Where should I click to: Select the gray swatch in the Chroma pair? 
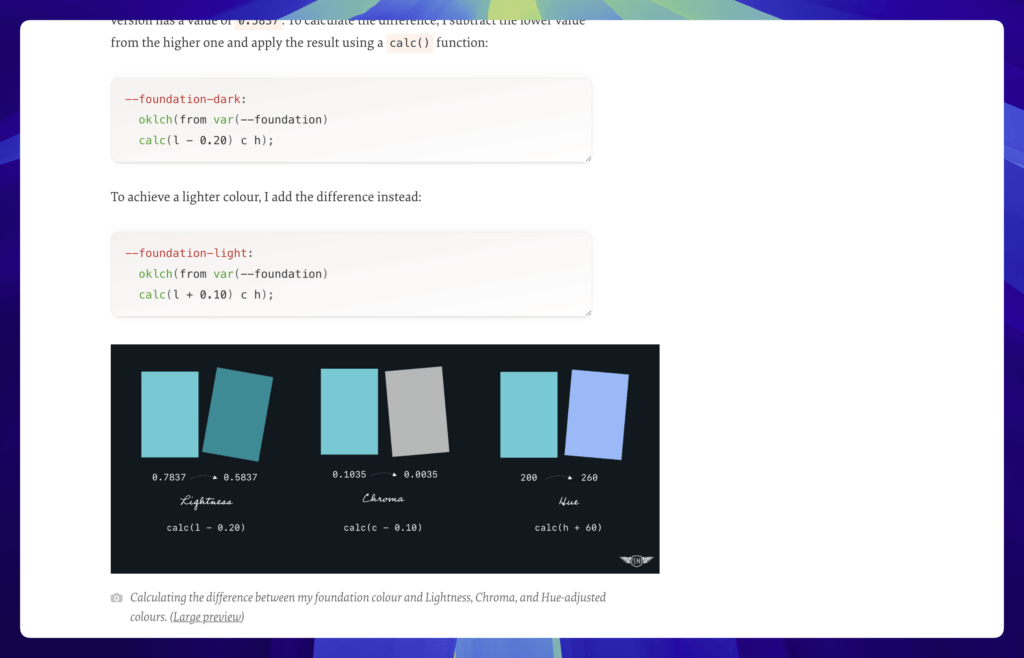[415, 410]
